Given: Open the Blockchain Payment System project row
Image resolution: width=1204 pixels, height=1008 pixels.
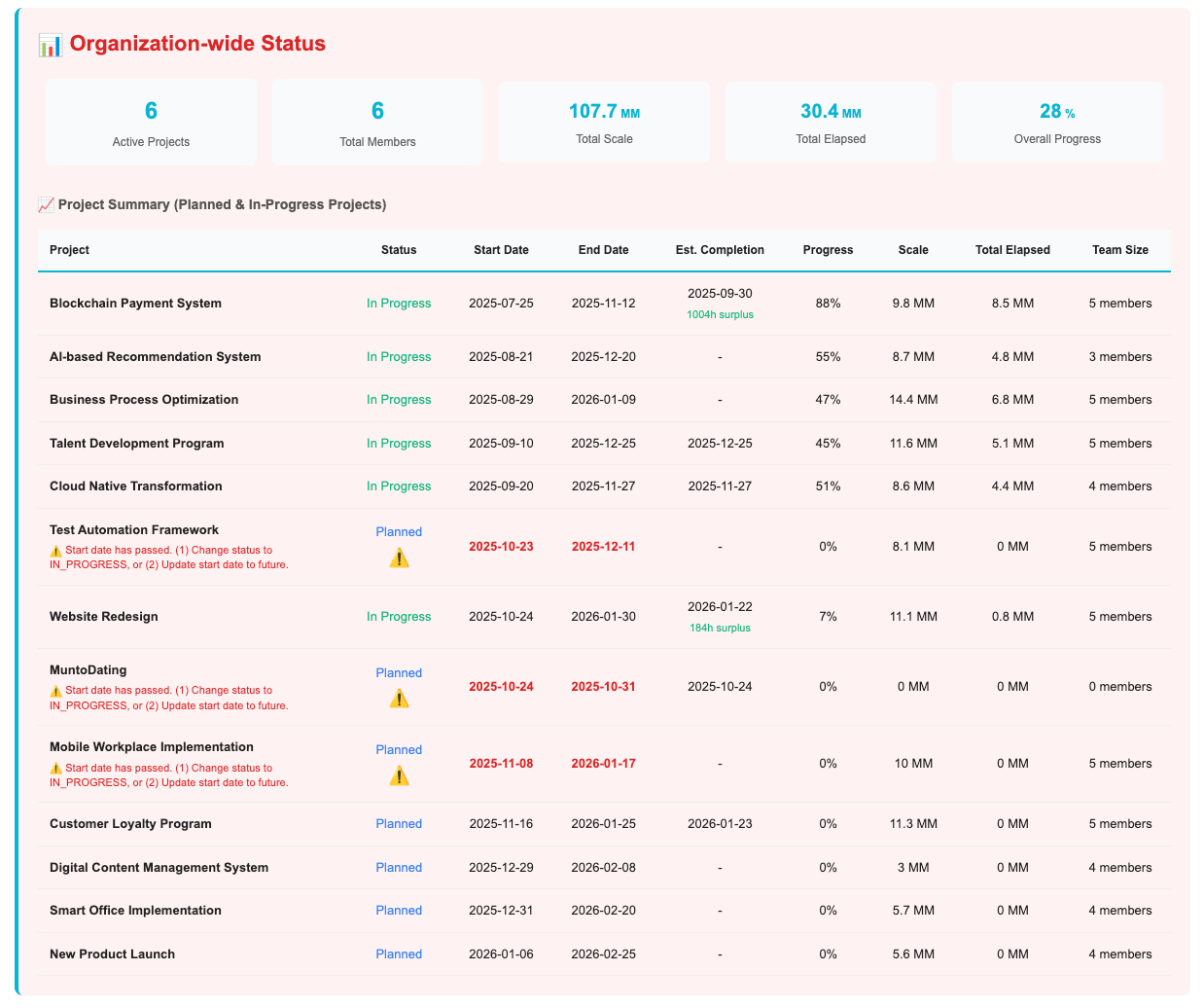Looking at the screenshot, I should tap(135, 303).
